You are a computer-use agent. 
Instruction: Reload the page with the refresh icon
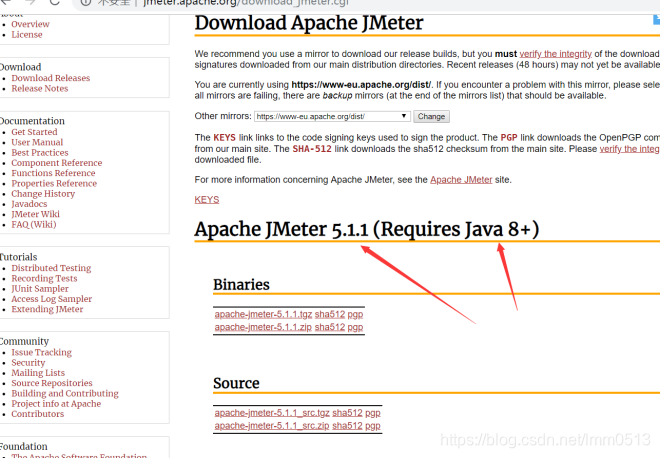(x=55, y=3)
